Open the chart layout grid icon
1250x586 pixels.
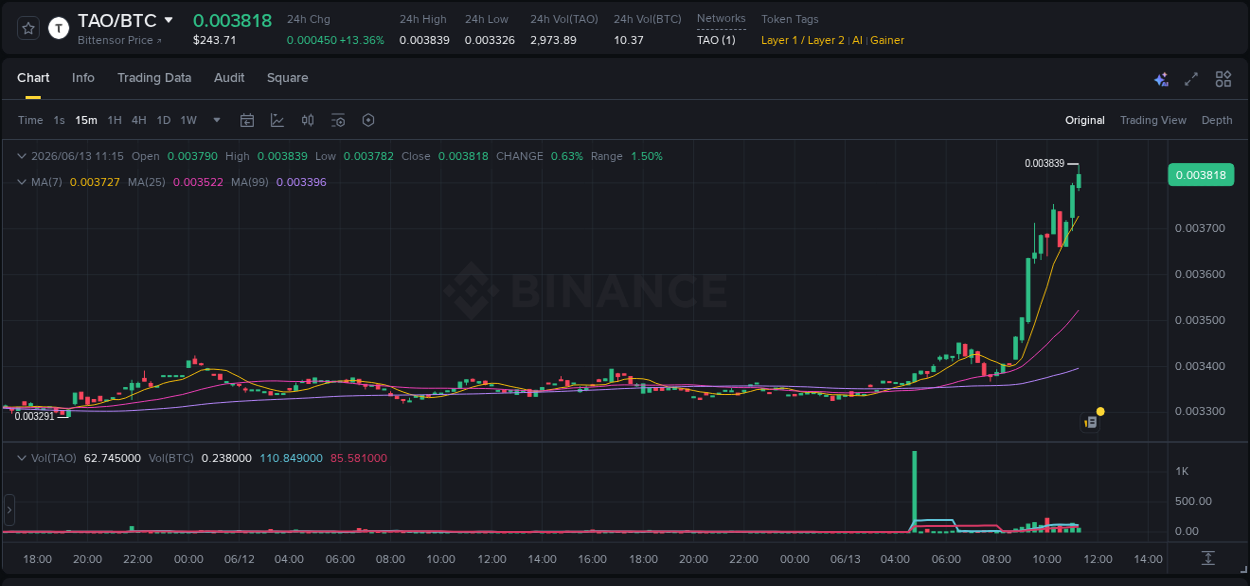click(x=1223, y=79)
